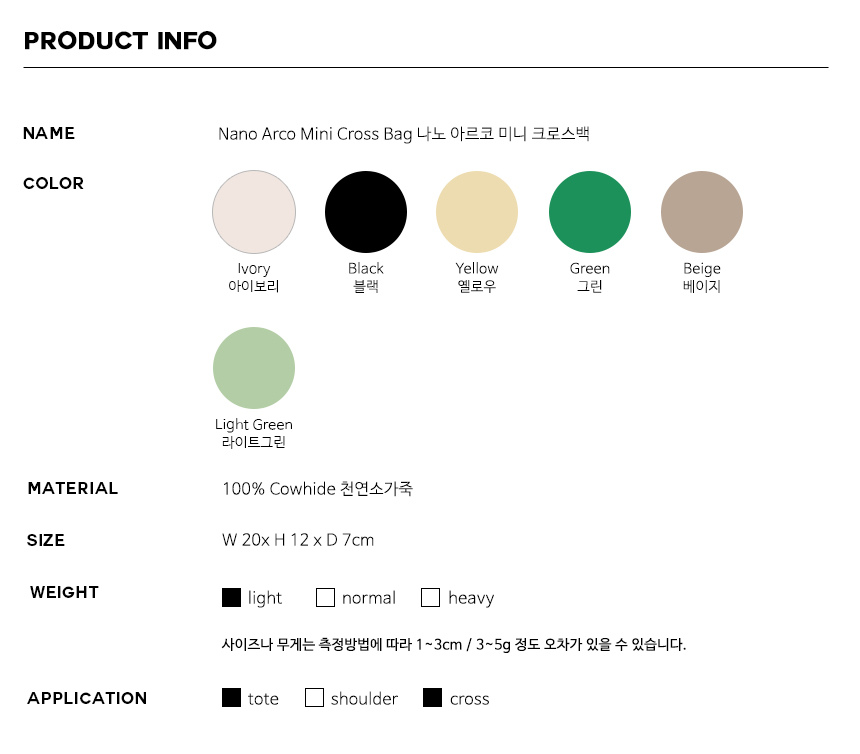Click the size tolerance note in Korean
The width and height of the screenshot is (860, 754).
pyautogui.click(x=454, y=644)
